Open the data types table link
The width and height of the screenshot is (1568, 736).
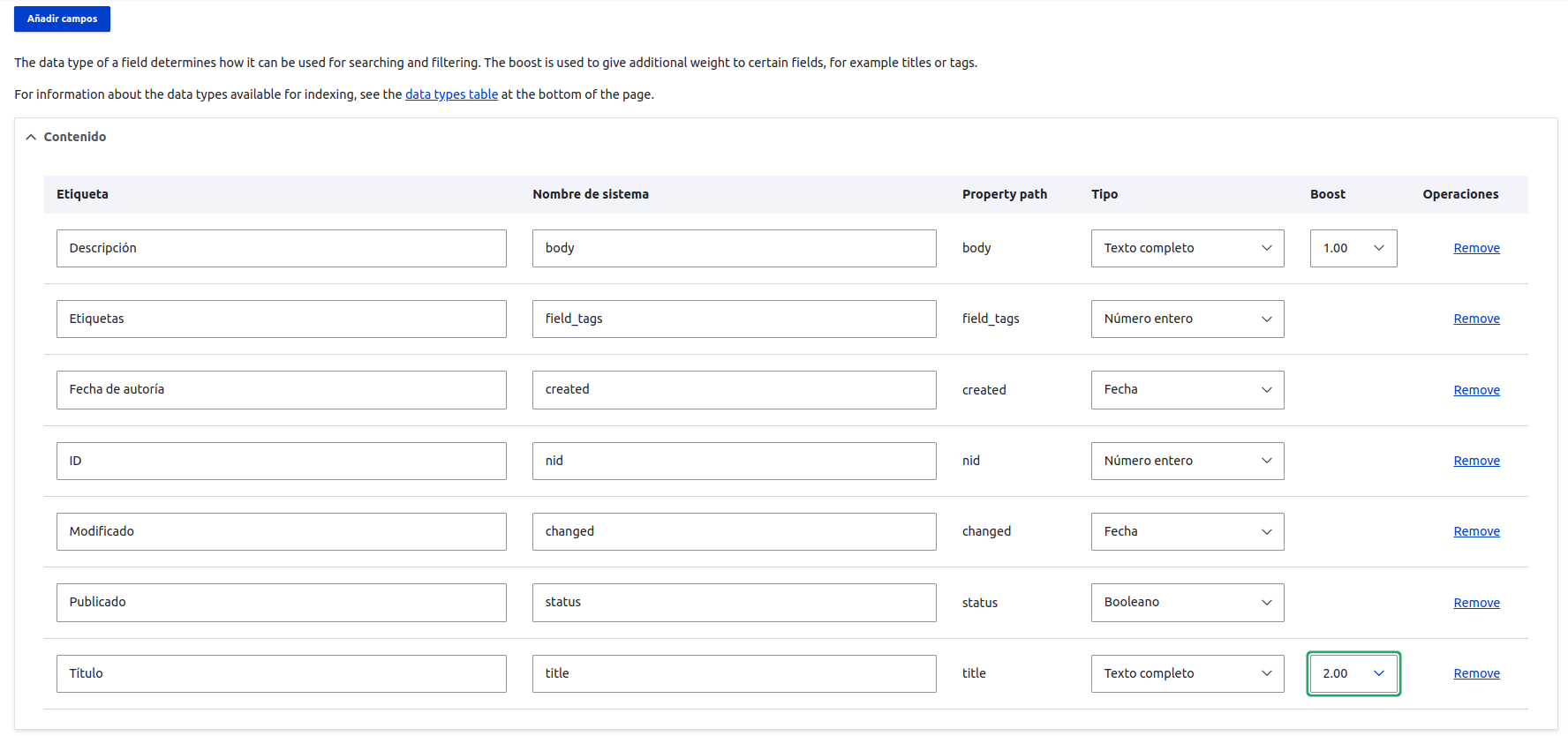pyautogui.click(x=451, y=94)
